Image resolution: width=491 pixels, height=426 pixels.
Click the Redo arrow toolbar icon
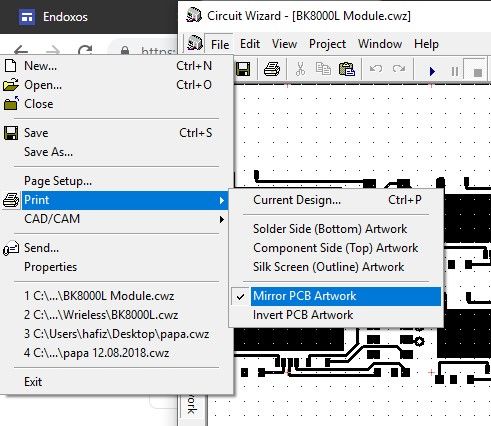[x=399, y=69]
